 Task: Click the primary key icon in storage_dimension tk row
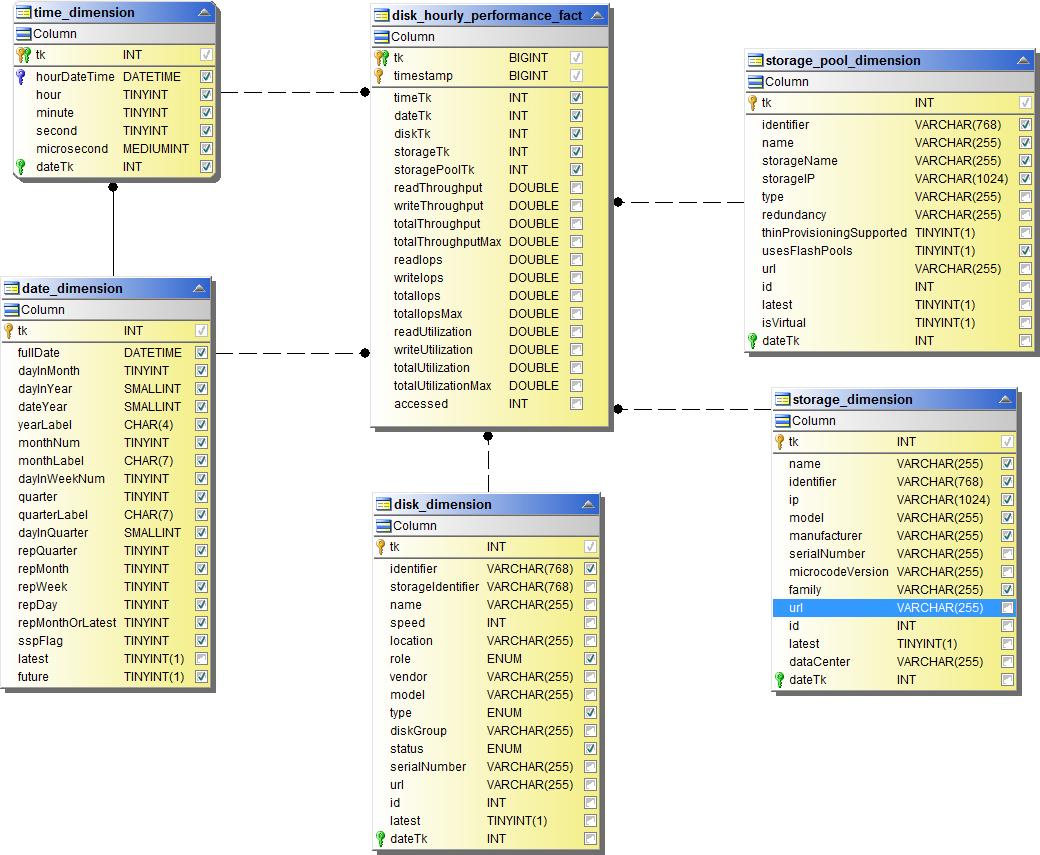click(x=780, y=442)
